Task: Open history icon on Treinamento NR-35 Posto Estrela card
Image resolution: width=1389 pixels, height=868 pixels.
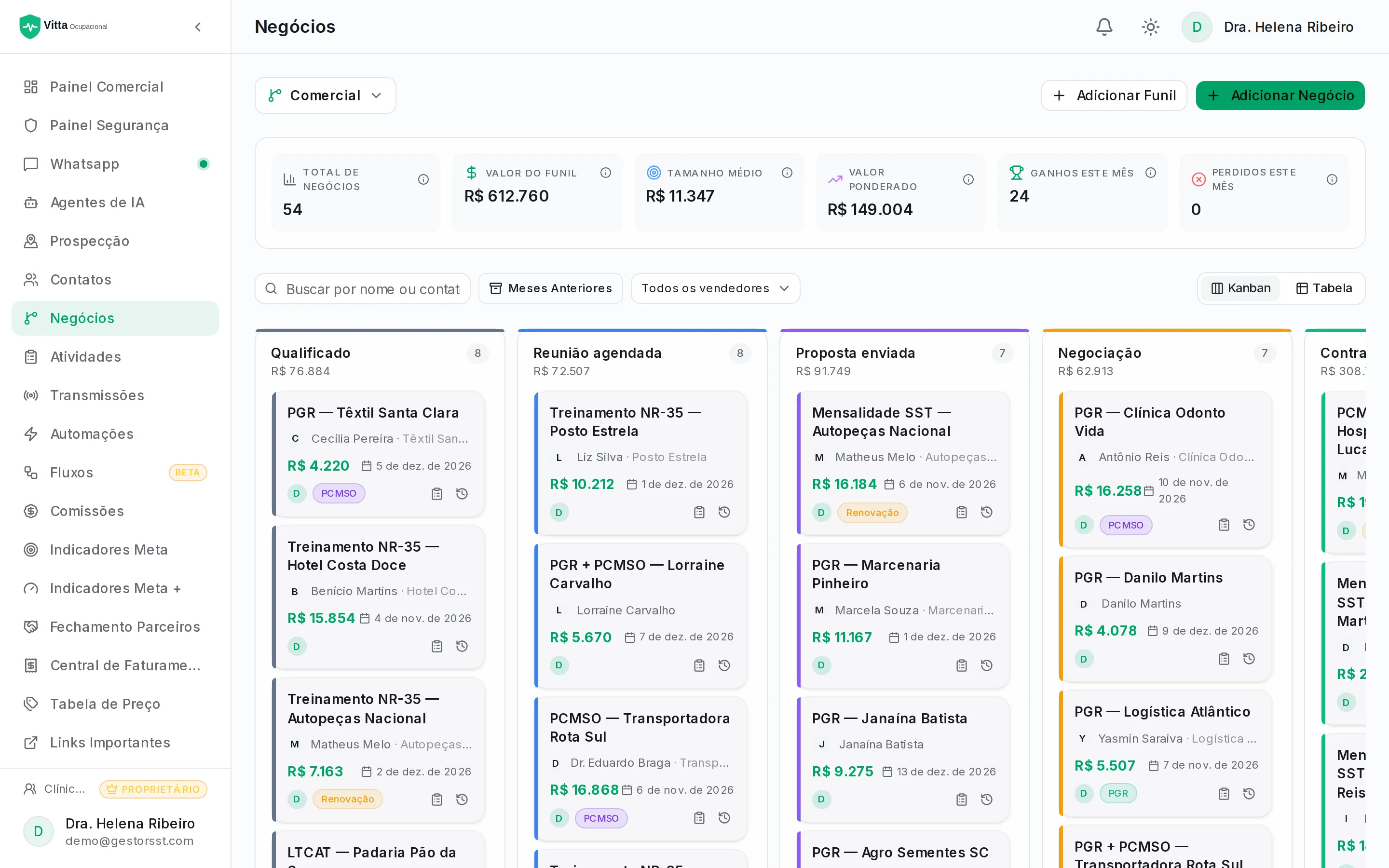Action: (724, 512)
